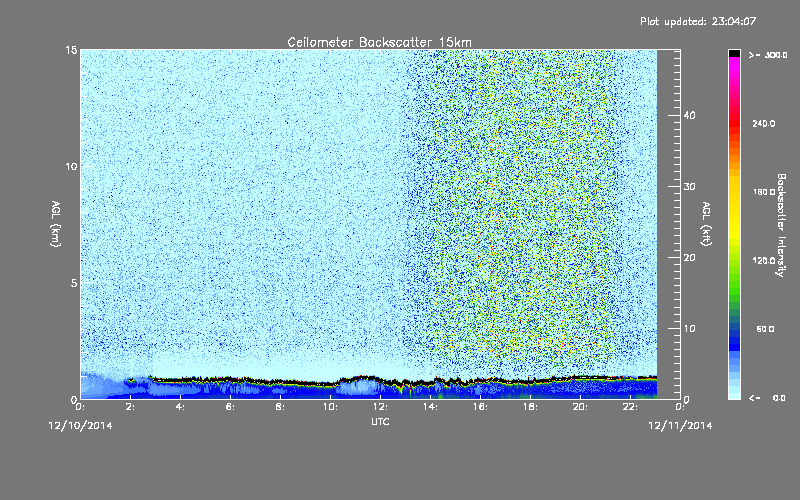The image size is (800, 500).
Task: Click the "2:" hour tick label
Action: [x=130, y=407]
